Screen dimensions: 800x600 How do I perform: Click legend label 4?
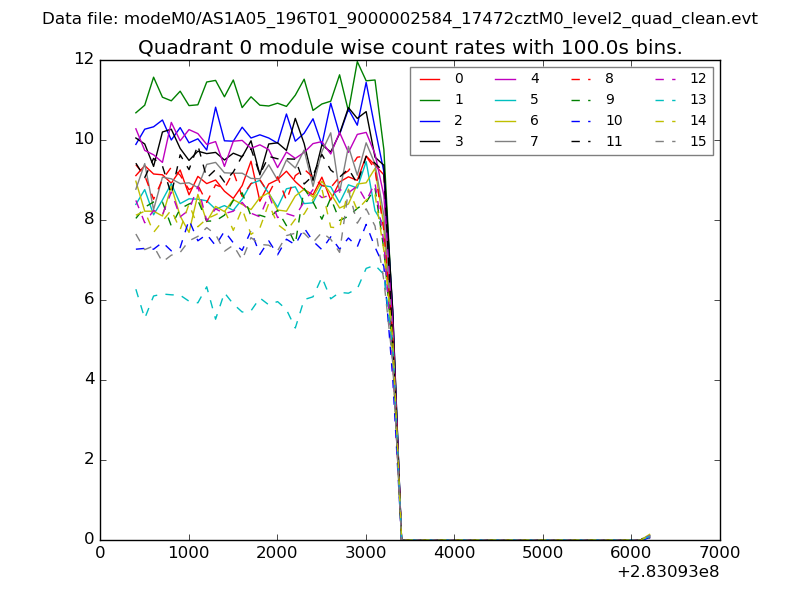tap(534, 78)
